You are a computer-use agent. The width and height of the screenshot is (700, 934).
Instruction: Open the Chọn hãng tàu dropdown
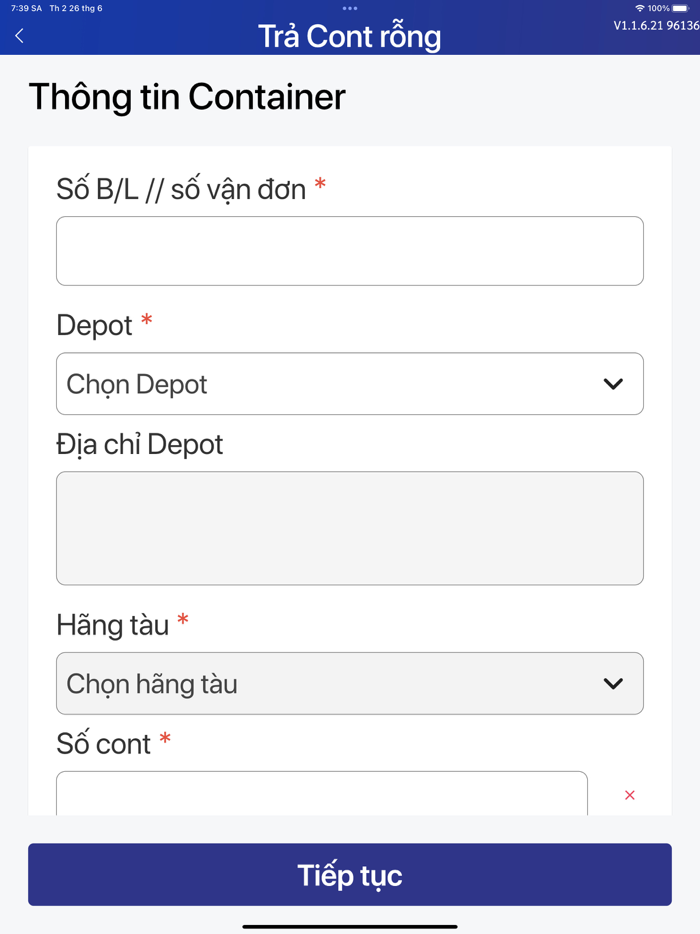(x=349, y=683)
